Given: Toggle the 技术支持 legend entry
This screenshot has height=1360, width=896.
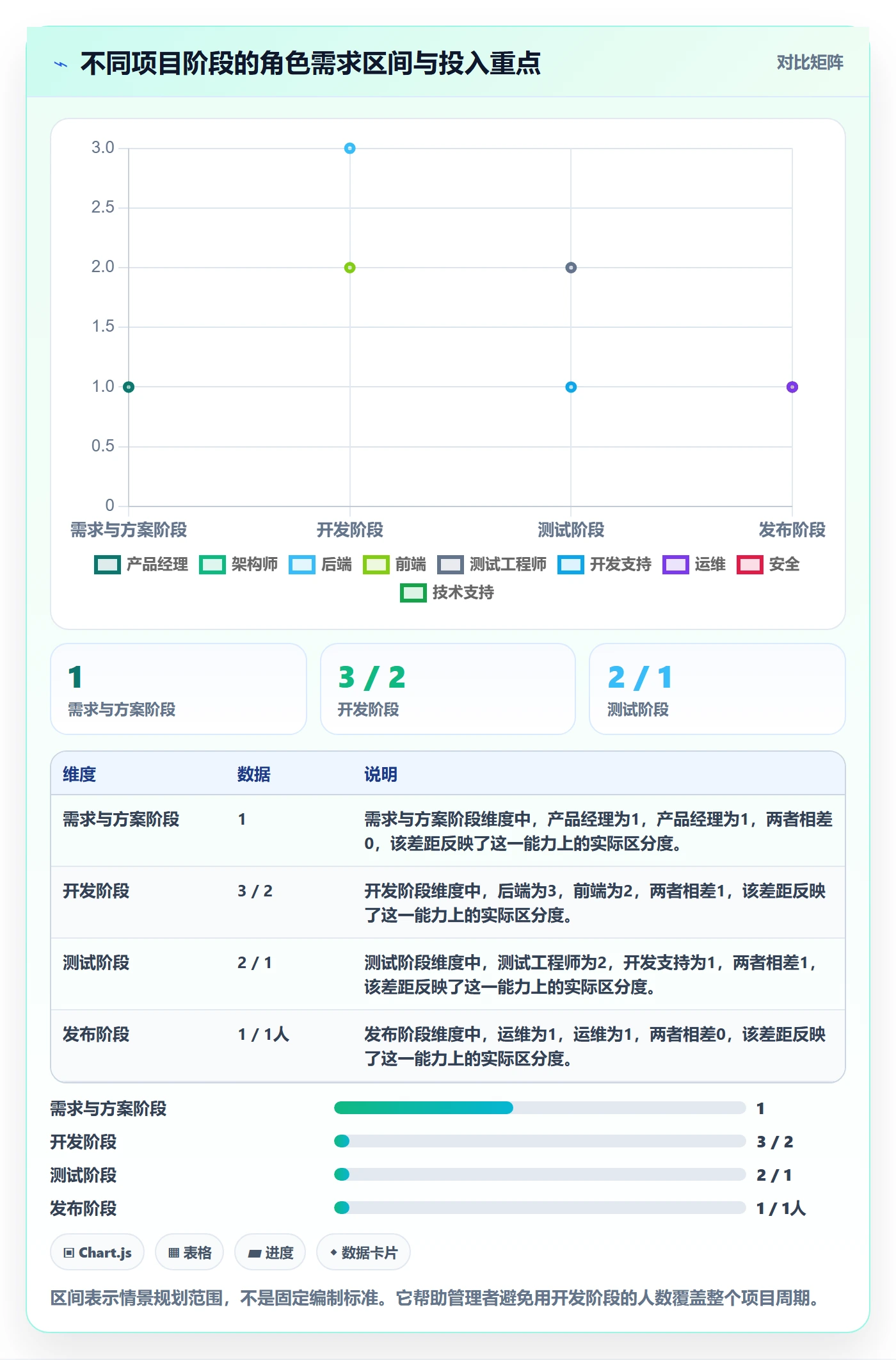Looking at the screenshot, I should pos(447,593).
